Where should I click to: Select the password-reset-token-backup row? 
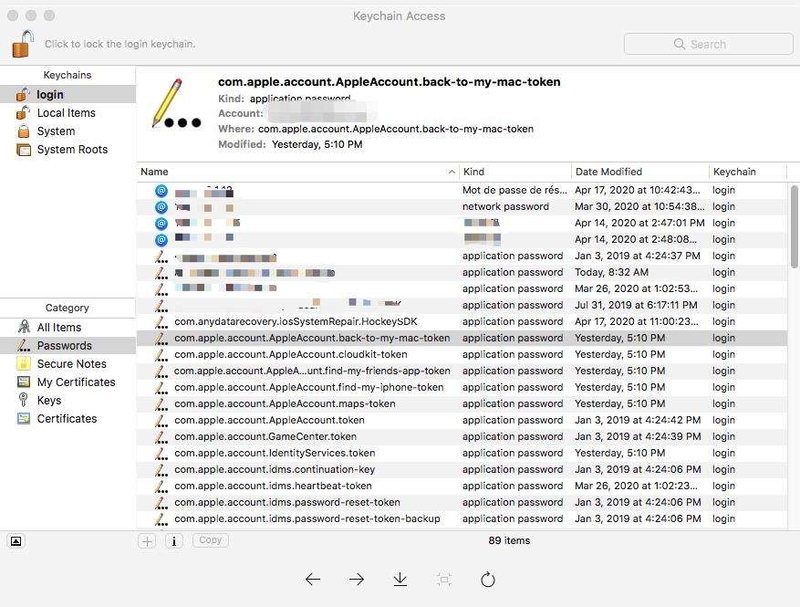tap(462, 518)
